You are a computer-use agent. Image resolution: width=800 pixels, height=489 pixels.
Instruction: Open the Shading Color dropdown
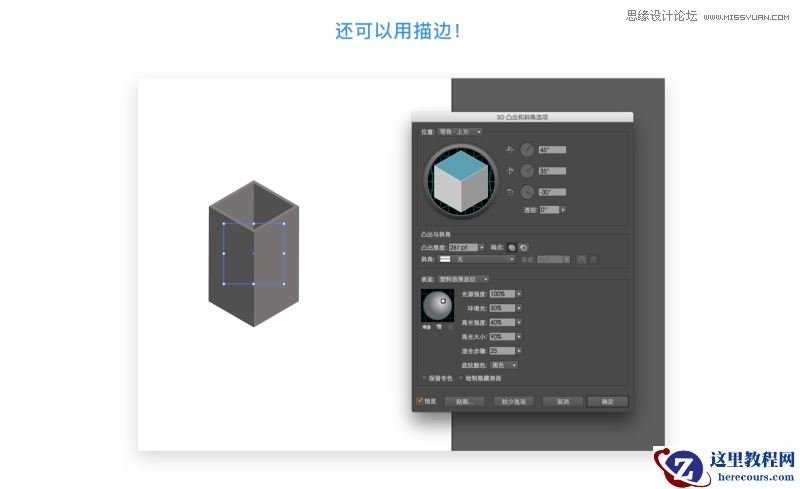point(504,365)
